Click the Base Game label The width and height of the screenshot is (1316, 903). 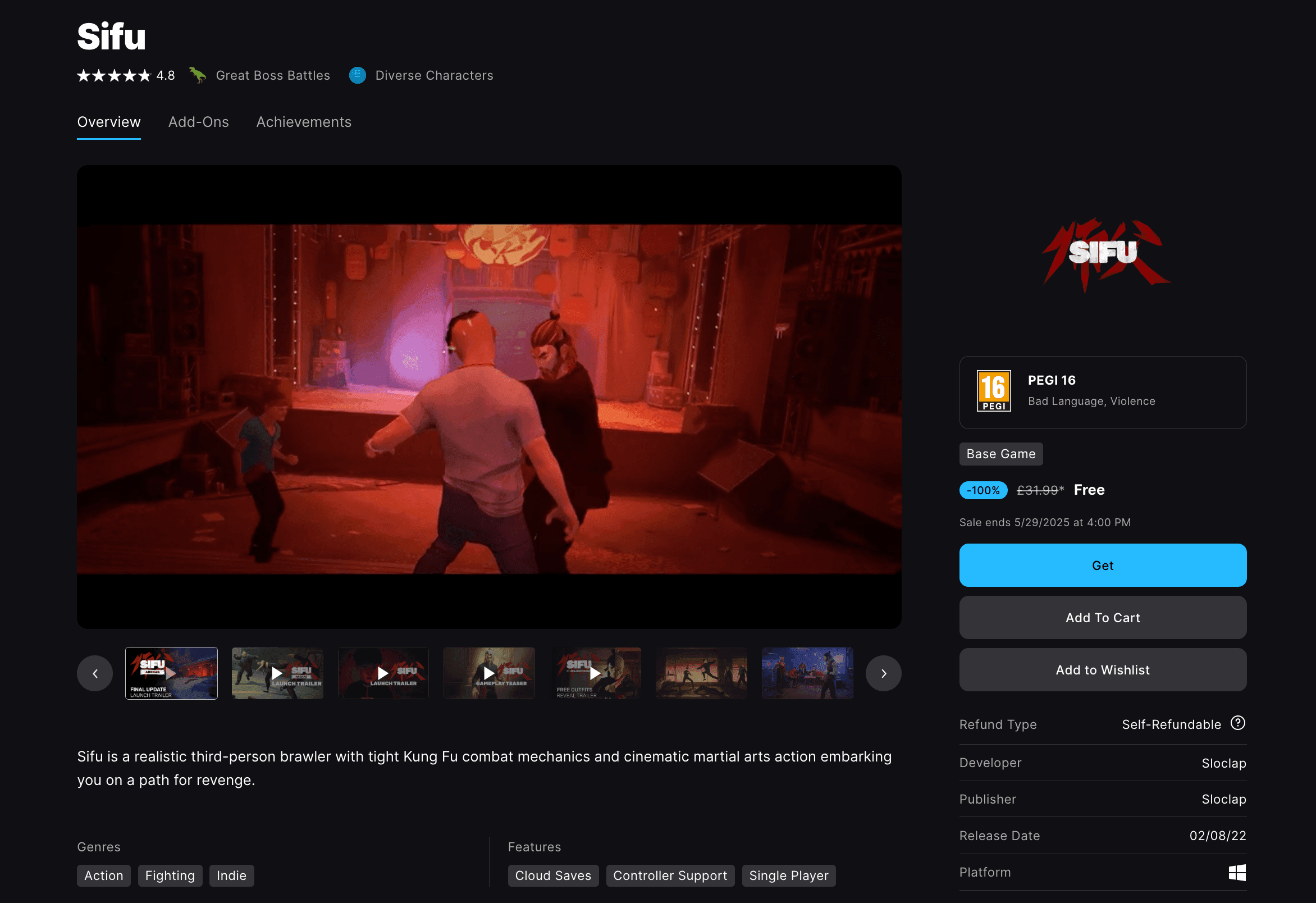point(1000,454)
